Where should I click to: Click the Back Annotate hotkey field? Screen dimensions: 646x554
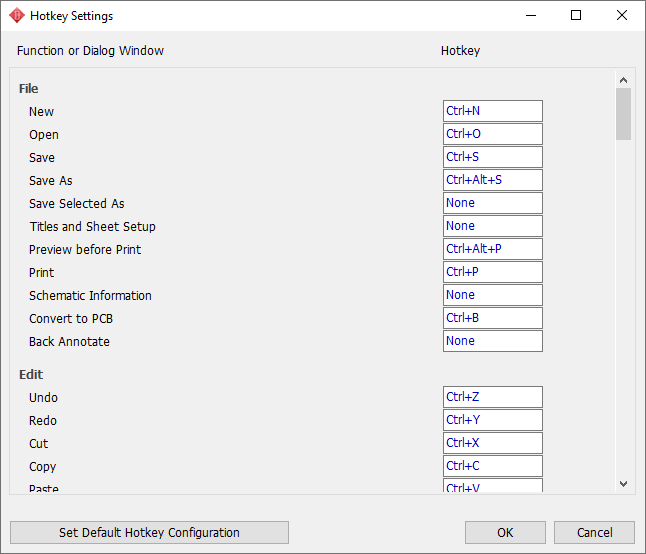493,341
